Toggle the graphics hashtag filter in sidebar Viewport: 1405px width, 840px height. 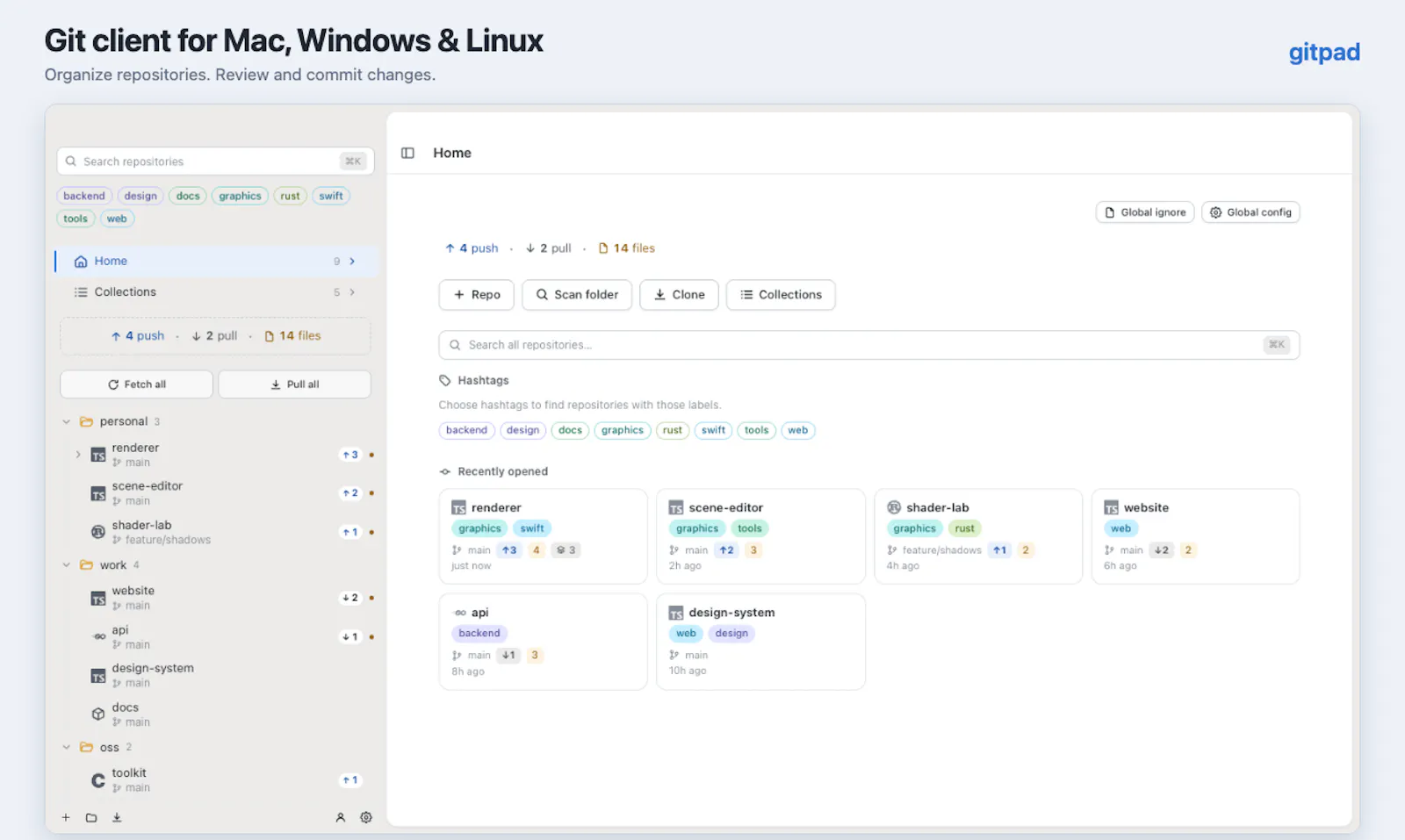click(x=241, y=196)
